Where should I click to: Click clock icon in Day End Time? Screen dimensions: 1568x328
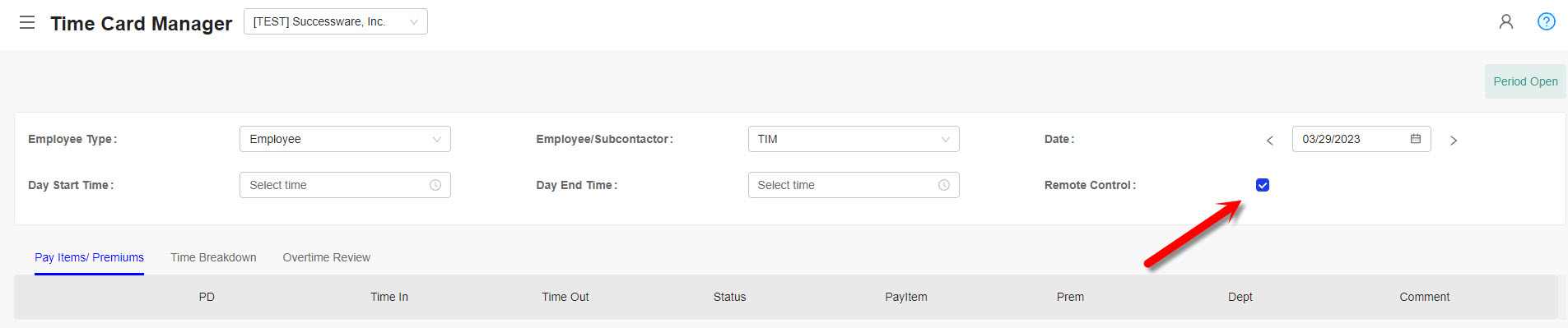944,185
